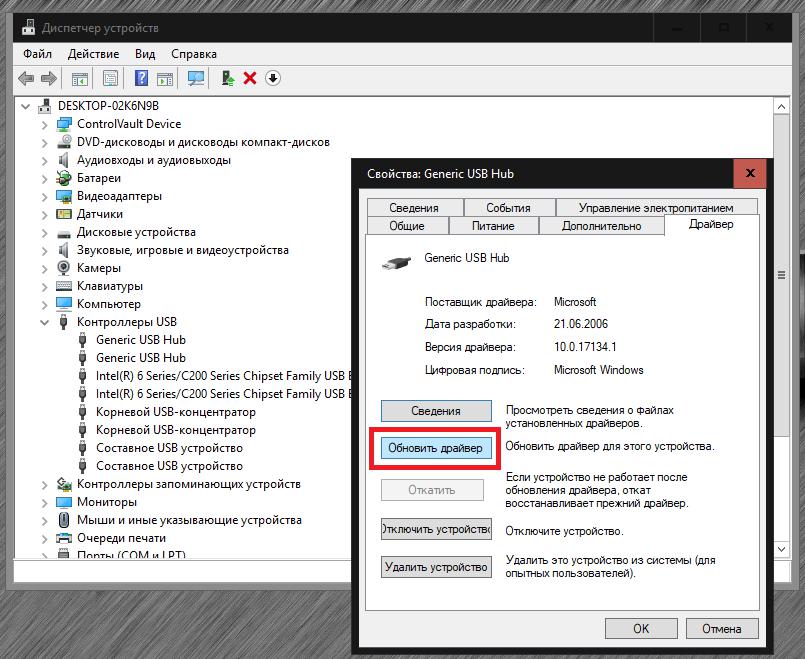Click the Датчики sensors icon
Image resolution: width=805 pixels, height=659 pixels.
(64, 214)
